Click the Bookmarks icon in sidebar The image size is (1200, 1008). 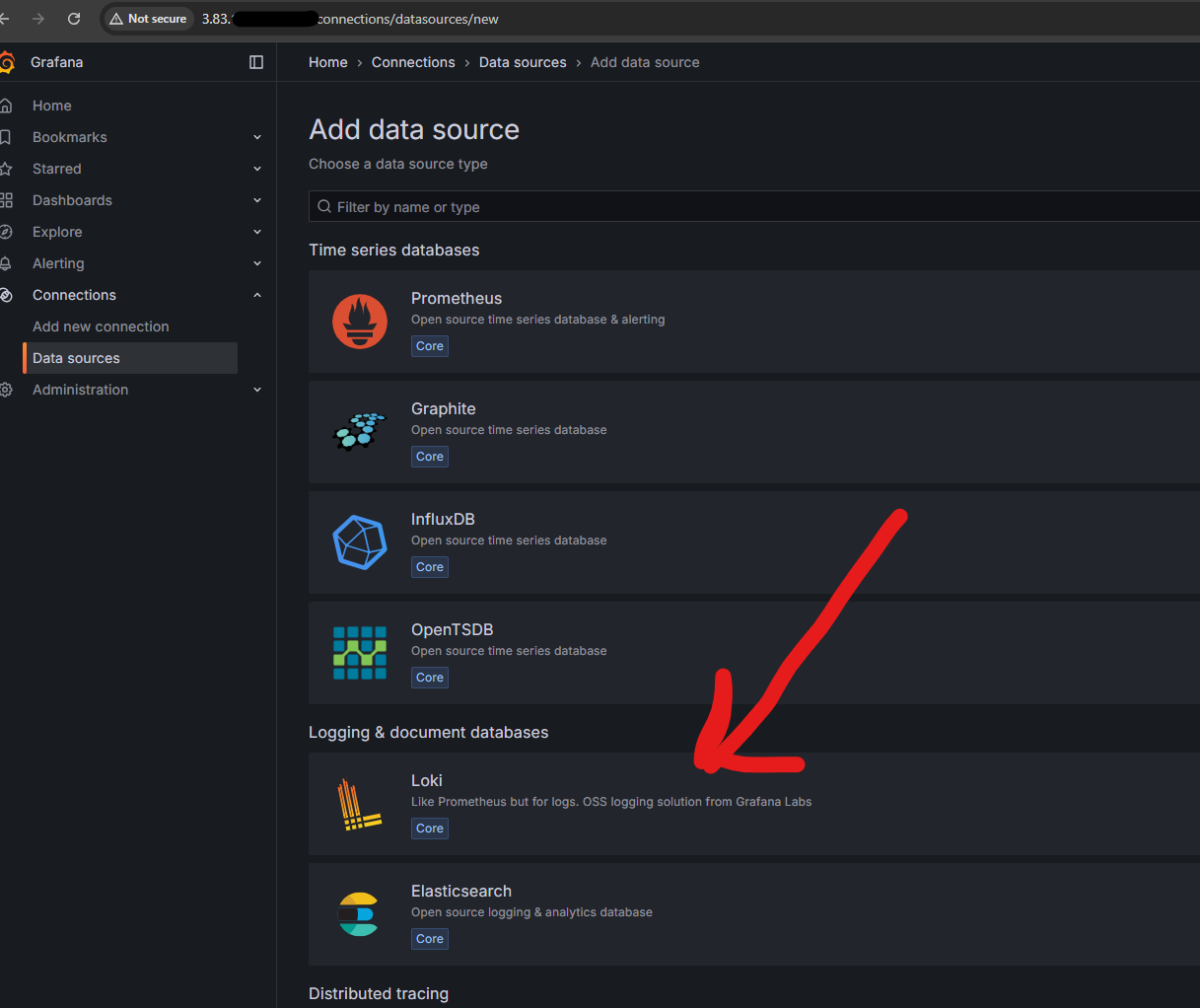[6, 137]
